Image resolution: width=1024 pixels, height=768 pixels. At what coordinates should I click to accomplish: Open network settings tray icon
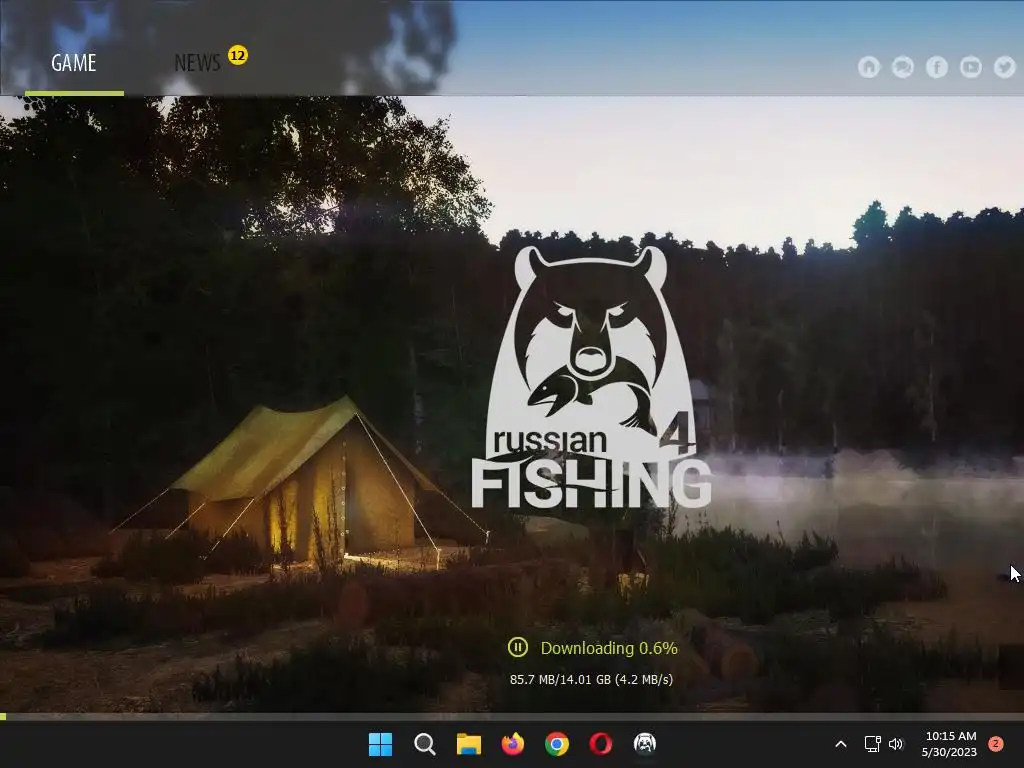[872, 744]
